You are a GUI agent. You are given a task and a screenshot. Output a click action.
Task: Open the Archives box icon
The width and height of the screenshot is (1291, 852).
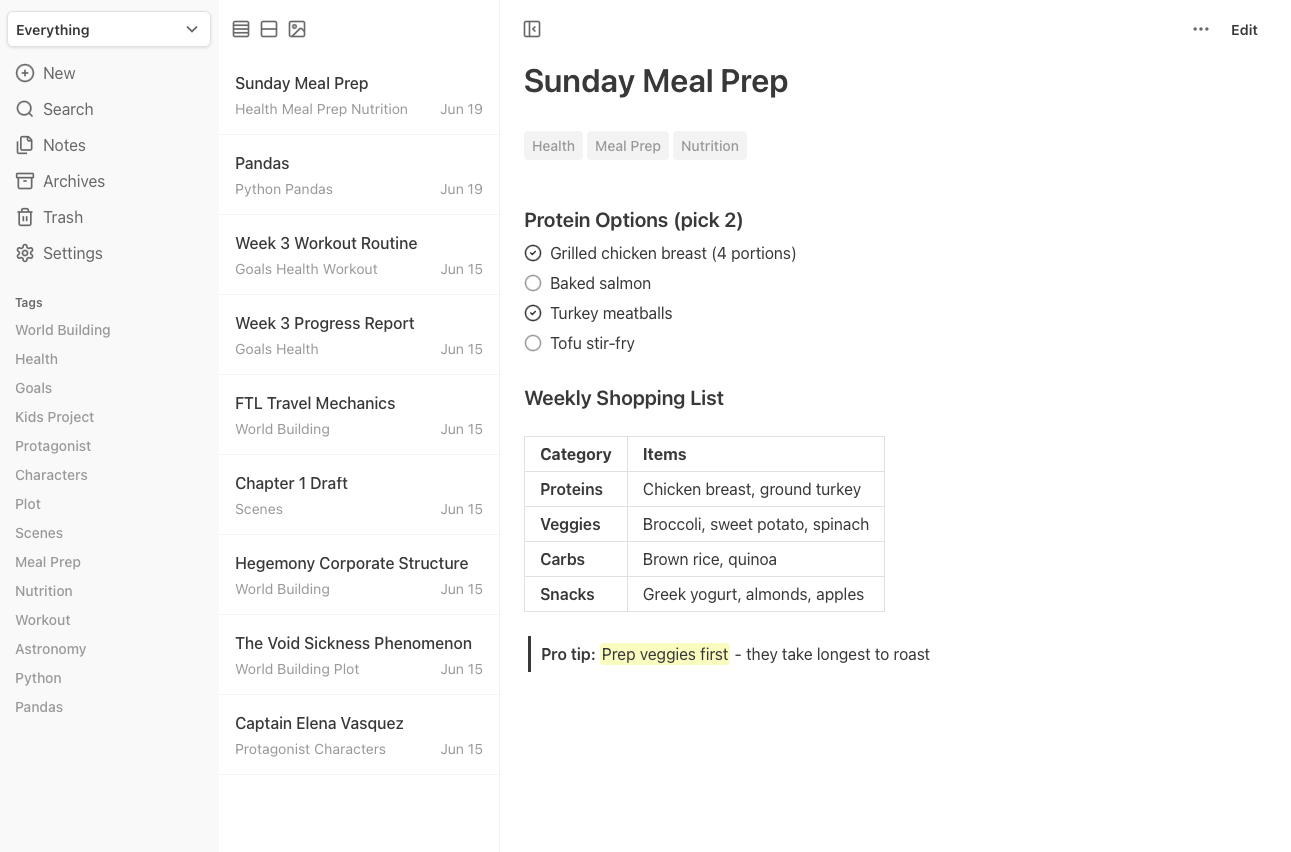[25, 181]
